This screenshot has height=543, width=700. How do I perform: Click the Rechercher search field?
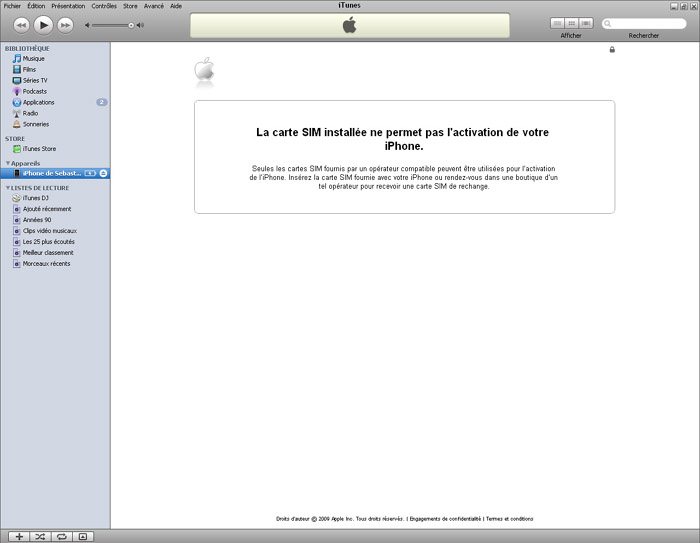click(x=644, y=24)
